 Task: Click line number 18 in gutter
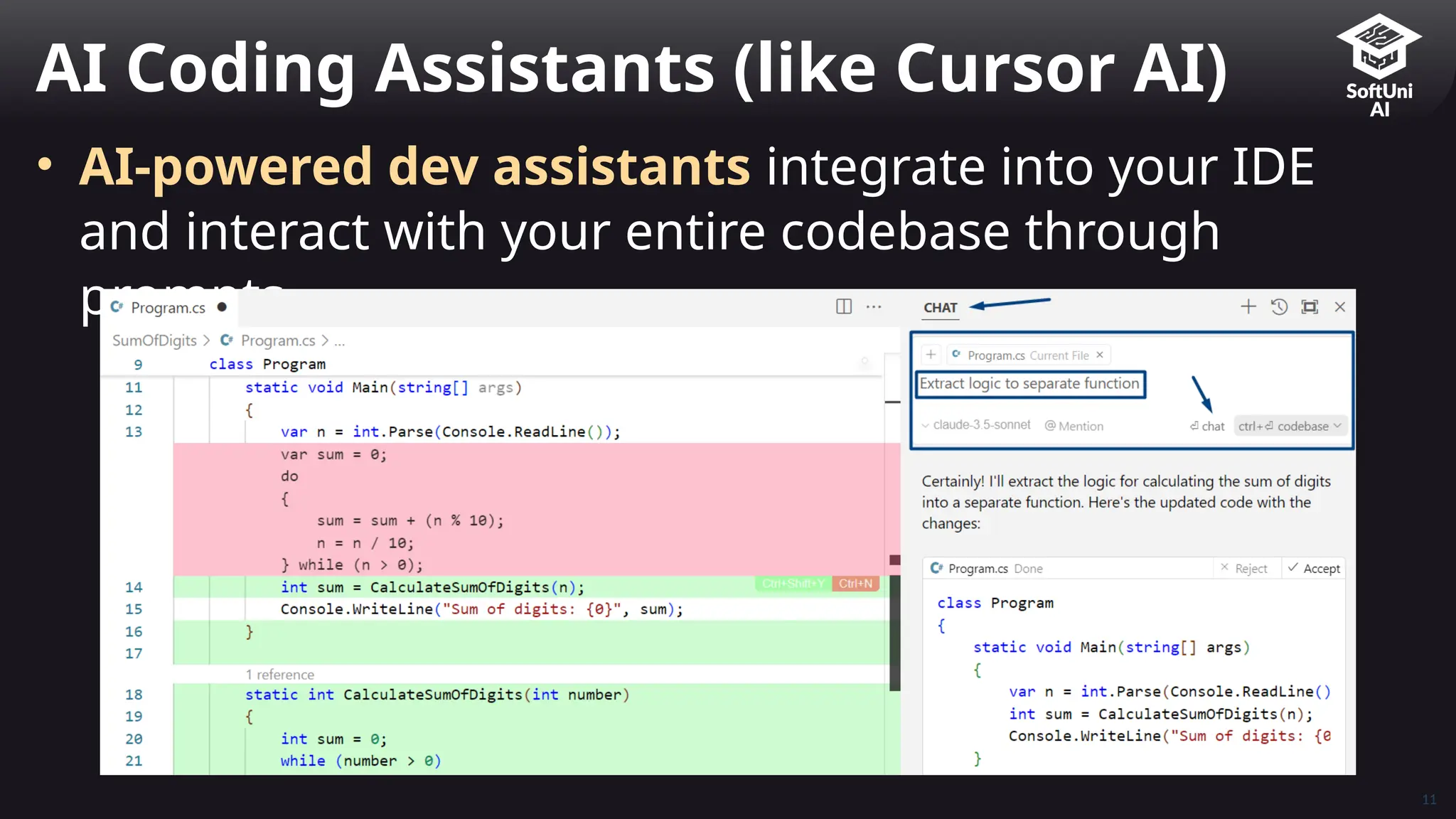[x=134, y=695]
